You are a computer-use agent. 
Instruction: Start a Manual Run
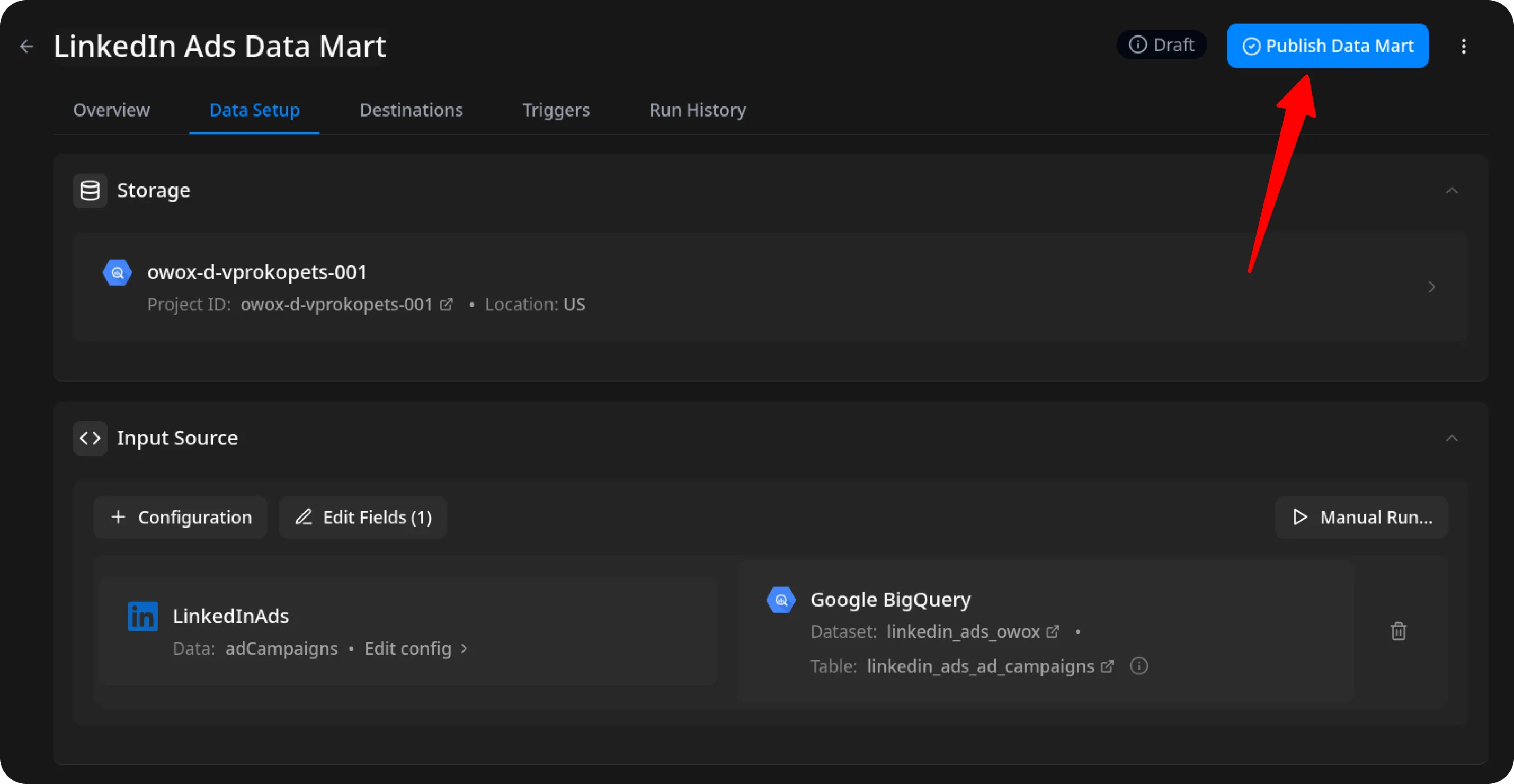[1361, 517]
